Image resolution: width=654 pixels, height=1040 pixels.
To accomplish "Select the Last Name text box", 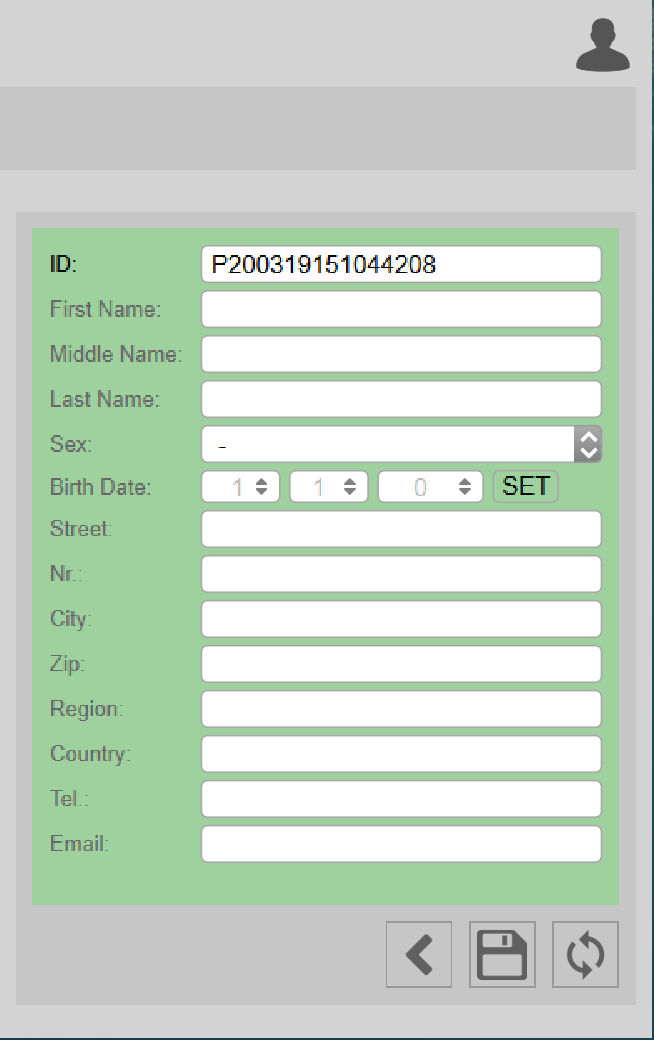I will click(401, 399).
